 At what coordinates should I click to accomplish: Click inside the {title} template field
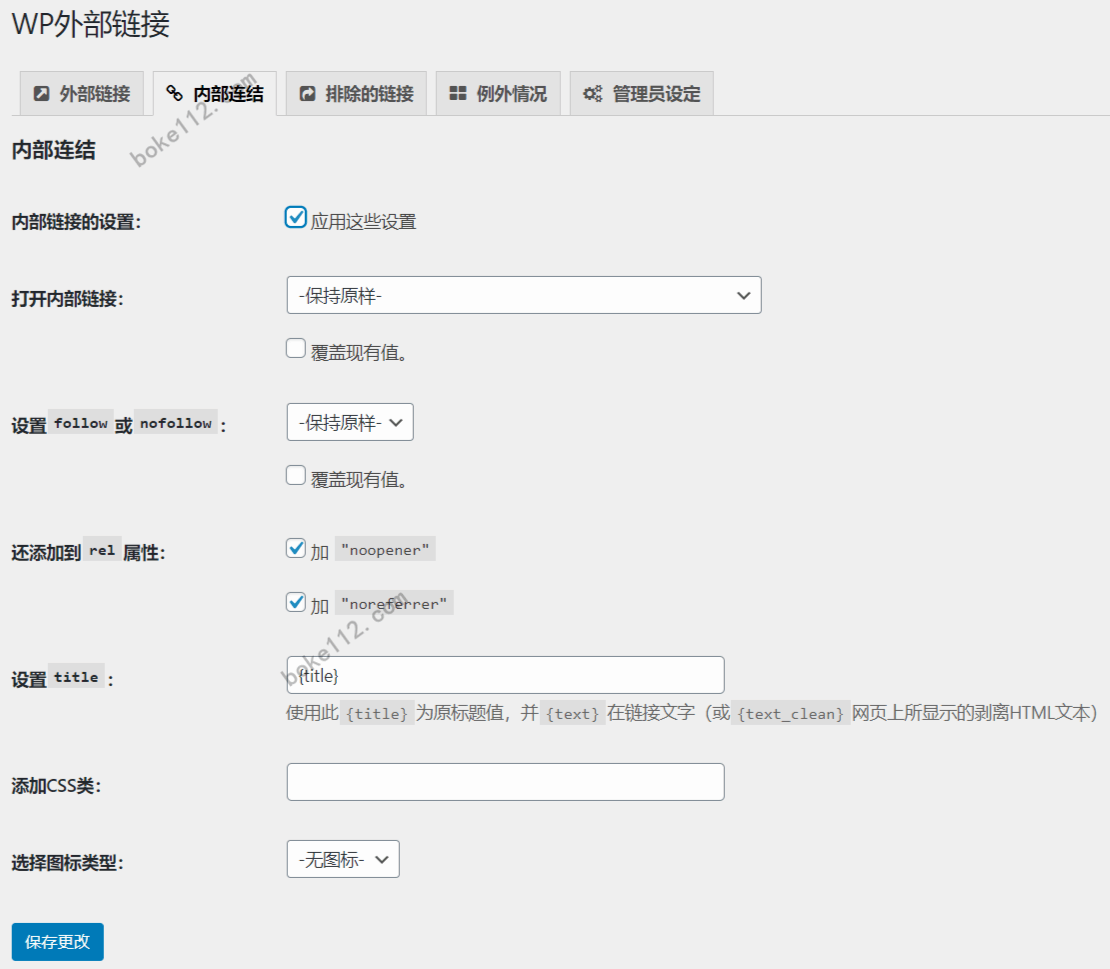point(505,675)
